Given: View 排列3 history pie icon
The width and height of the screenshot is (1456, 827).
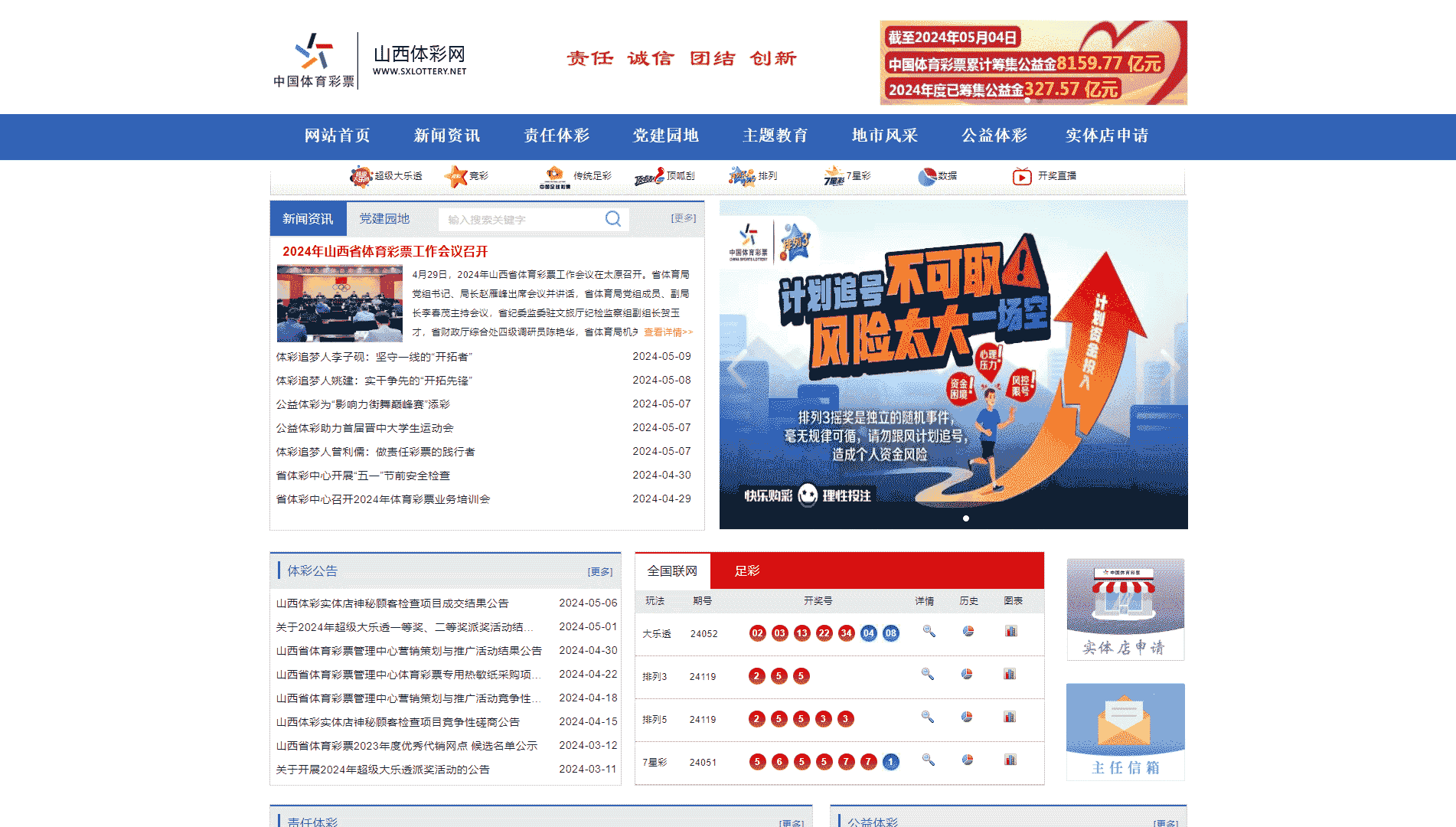Looking at the screenshot, I should (x=967, y=674).
